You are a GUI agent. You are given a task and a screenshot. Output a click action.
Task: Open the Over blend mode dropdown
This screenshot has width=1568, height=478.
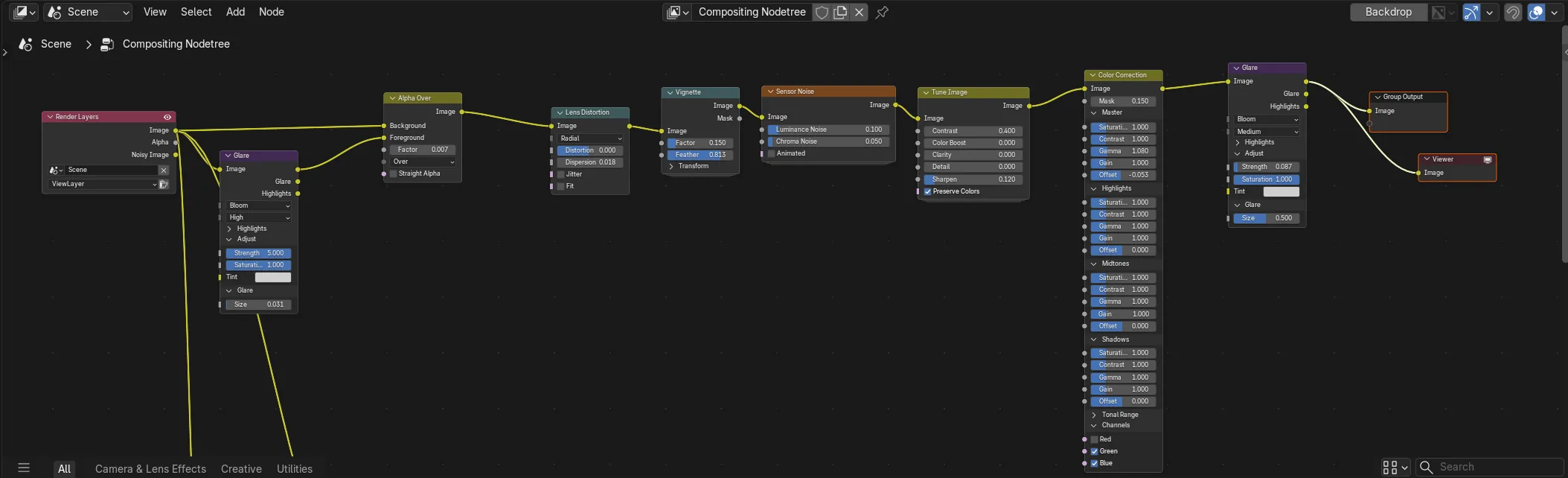tap(423, 162)
